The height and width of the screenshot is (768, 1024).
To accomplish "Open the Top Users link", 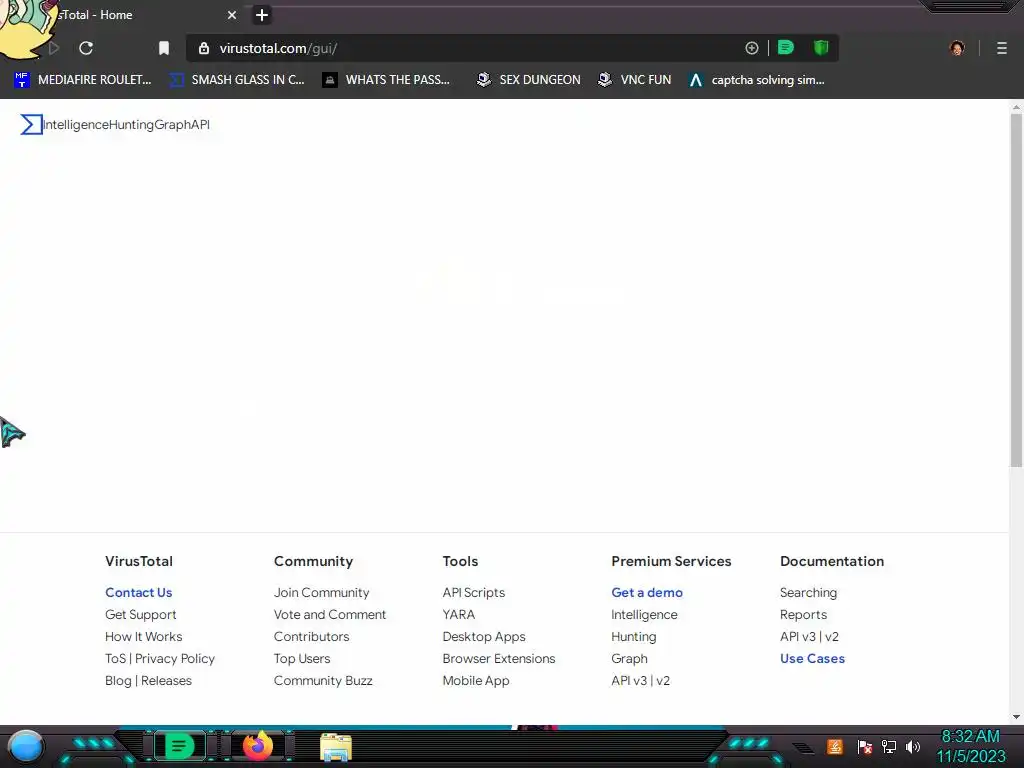I will point(302,658).
